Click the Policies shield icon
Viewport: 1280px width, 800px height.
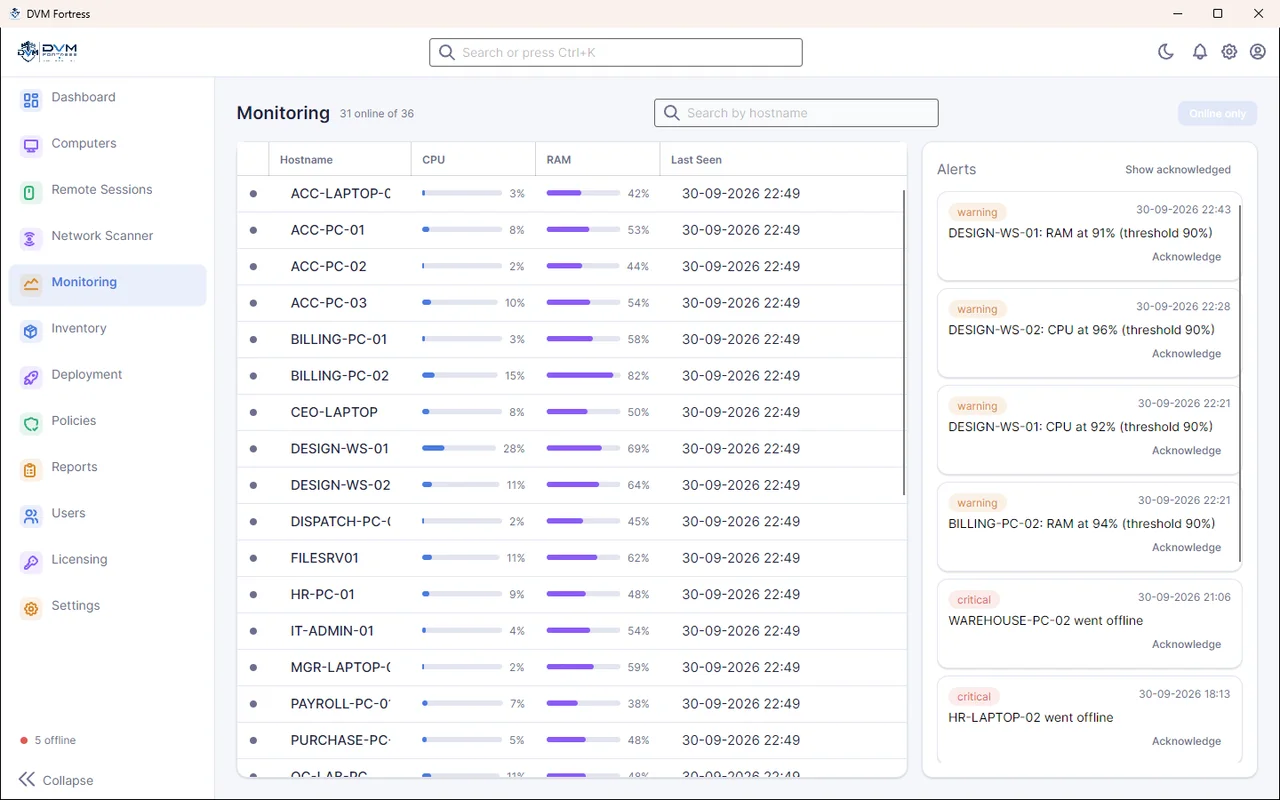[x=31, y=422]
